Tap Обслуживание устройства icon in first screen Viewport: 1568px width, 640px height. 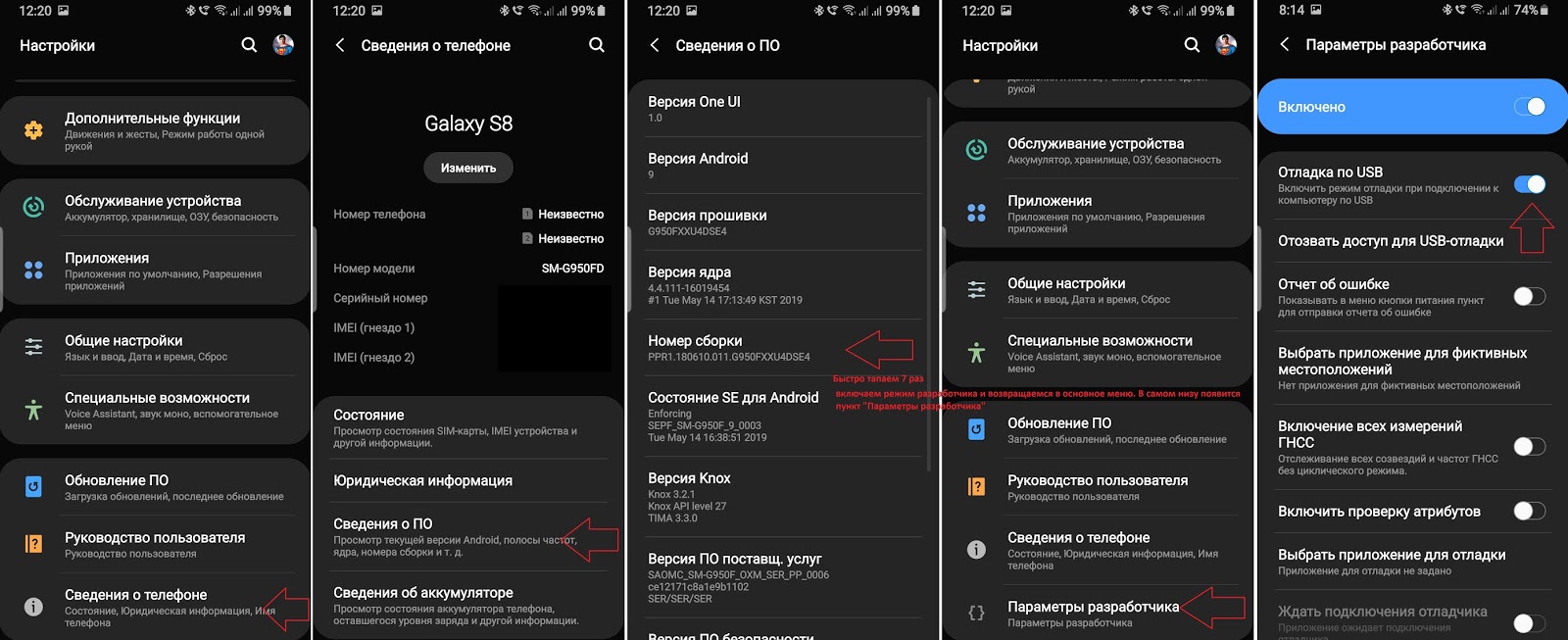(x=33, y=207)
